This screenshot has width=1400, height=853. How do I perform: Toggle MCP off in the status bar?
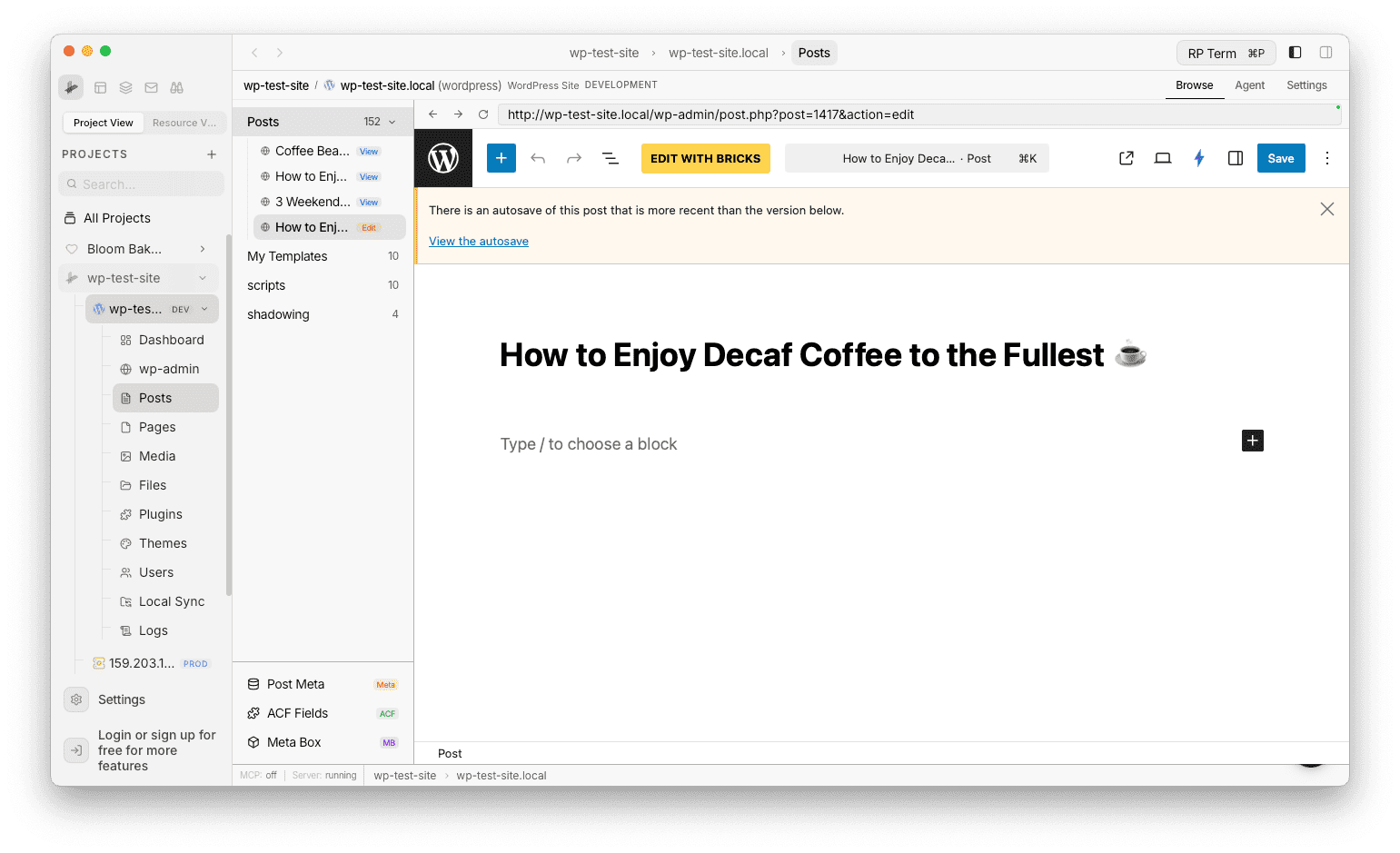[x=257, y=775]
